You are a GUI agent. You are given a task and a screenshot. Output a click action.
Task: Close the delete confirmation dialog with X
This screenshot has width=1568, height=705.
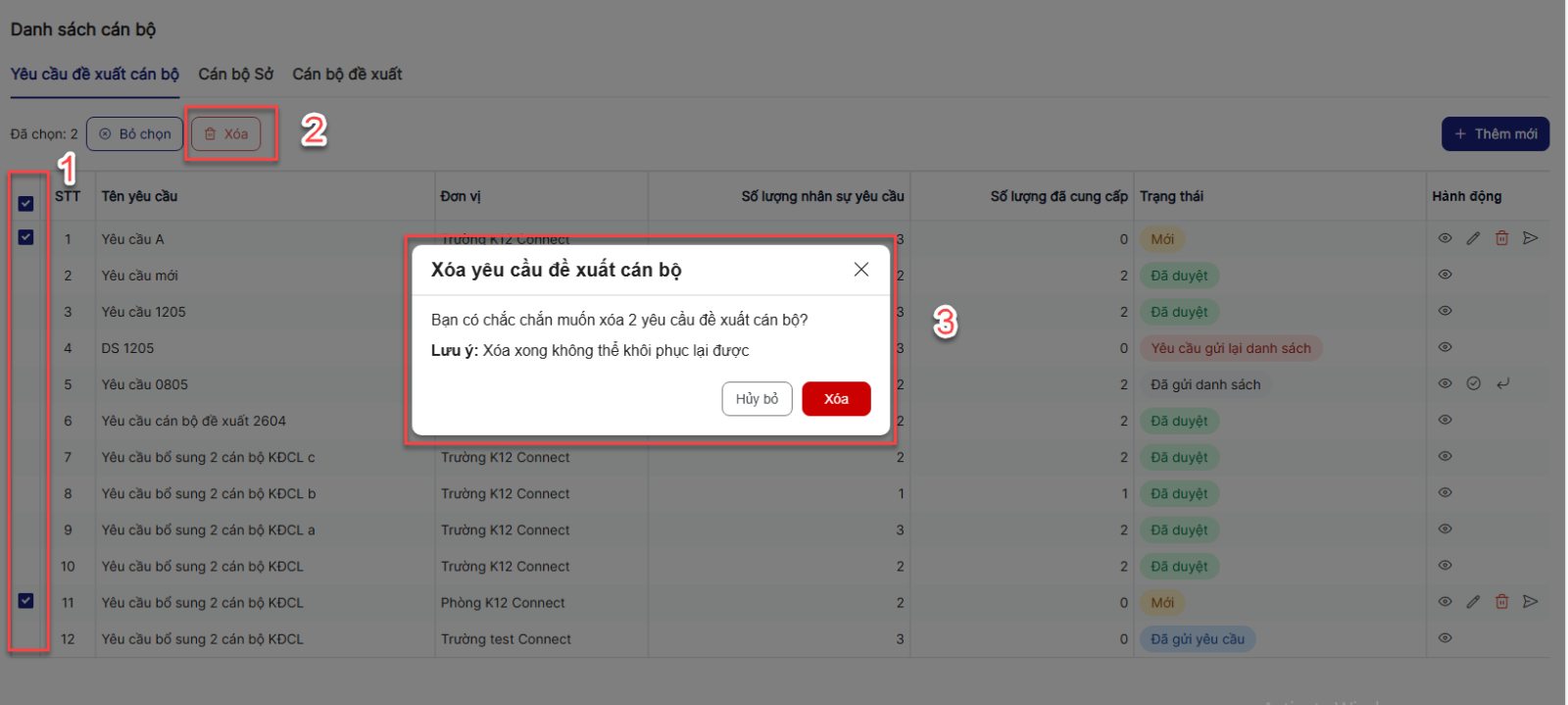[860, 270]
